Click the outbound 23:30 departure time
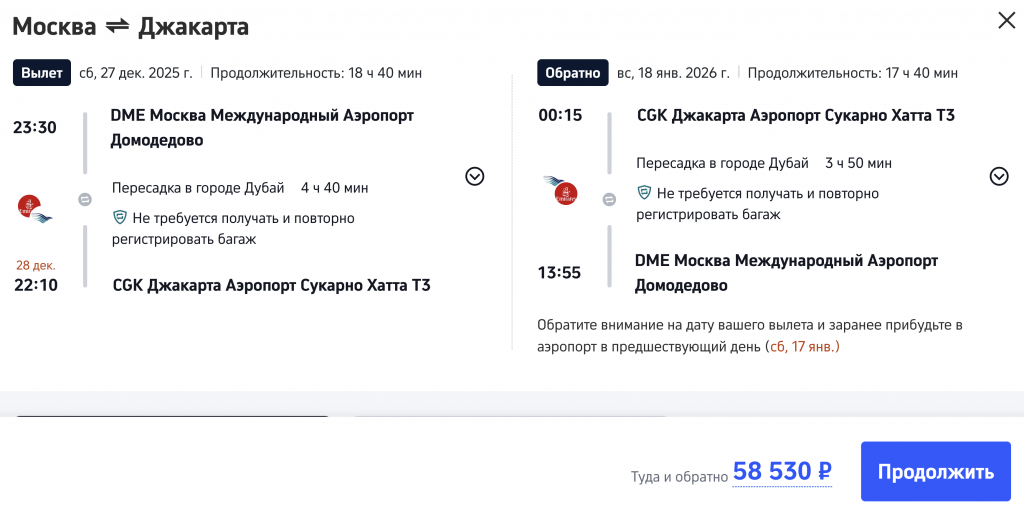Image resolution: width=1024 pixels, height=509 pixels. [x=34, y=127]
